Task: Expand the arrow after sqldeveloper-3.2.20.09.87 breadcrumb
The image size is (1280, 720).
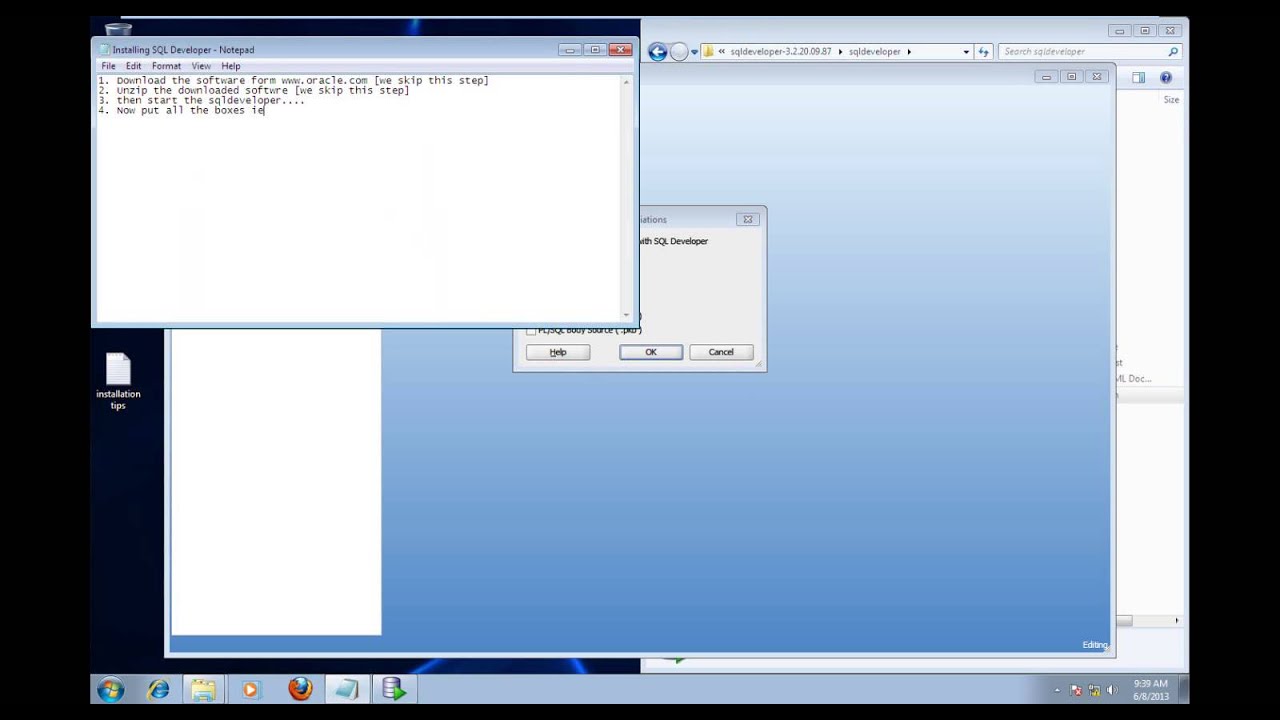Action: pos(840,51)
